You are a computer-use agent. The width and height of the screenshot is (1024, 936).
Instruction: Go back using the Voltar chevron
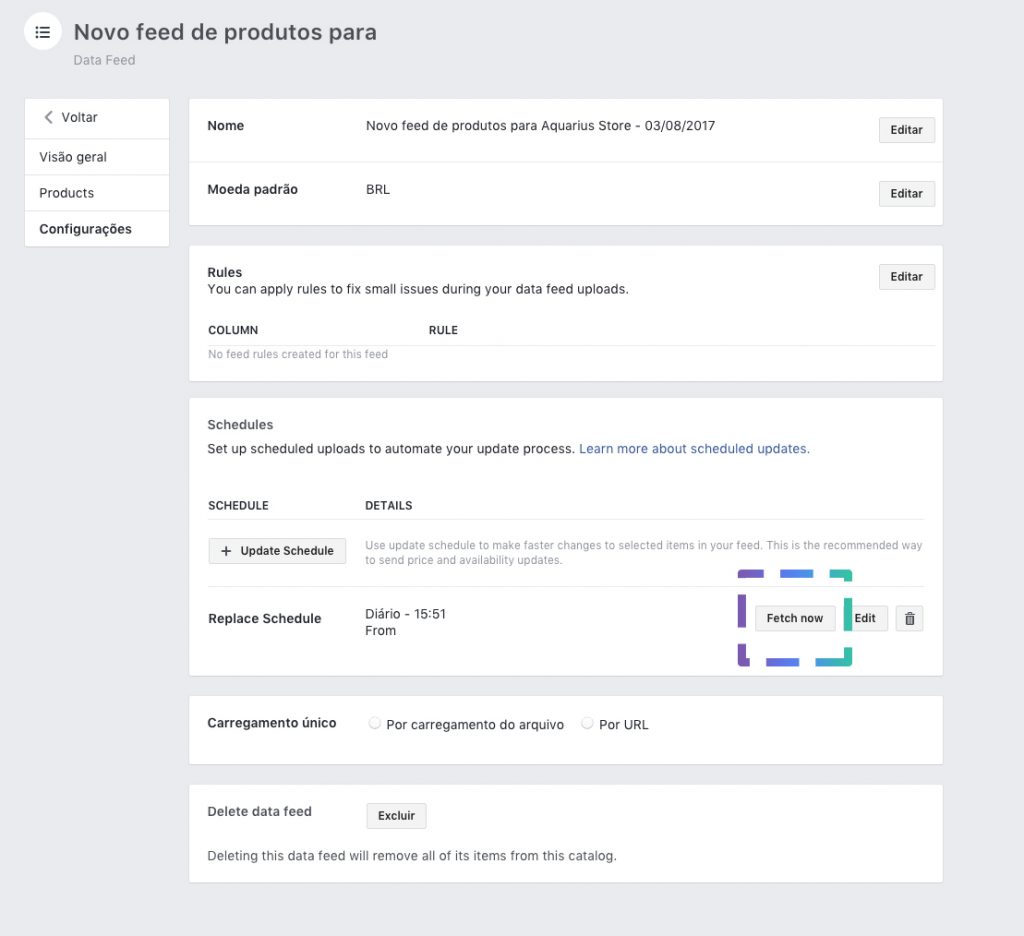click(48, 117)
